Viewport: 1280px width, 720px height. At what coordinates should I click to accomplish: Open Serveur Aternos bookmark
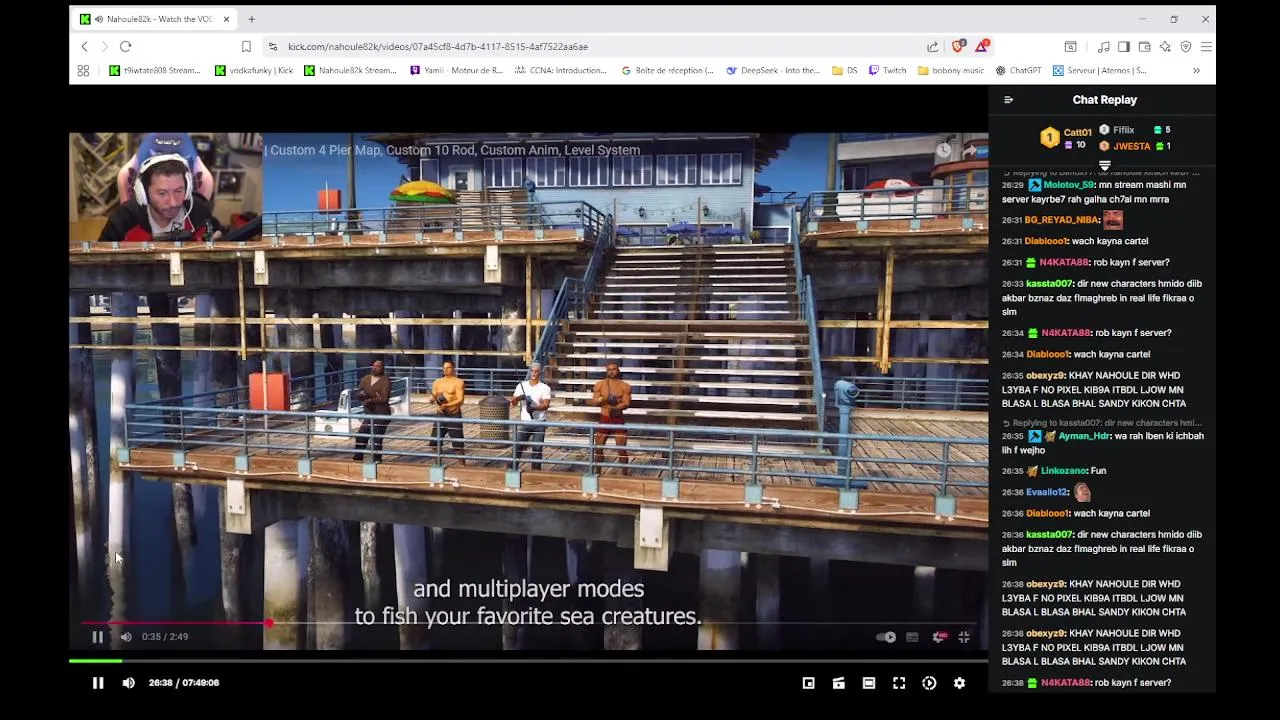click(1100, 71)
